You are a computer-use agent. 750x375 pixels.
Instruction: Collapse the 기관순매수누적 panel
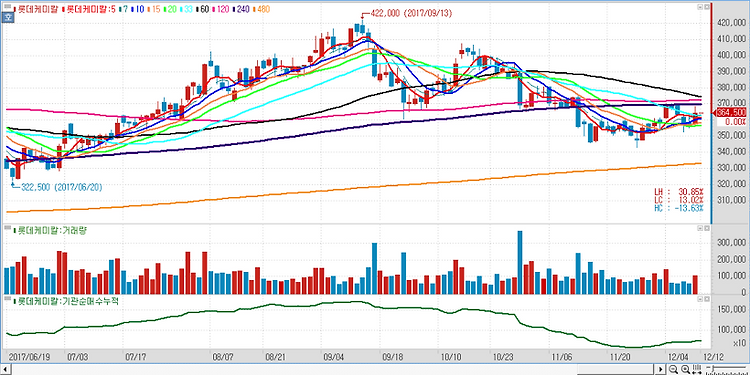click(700, 299)
